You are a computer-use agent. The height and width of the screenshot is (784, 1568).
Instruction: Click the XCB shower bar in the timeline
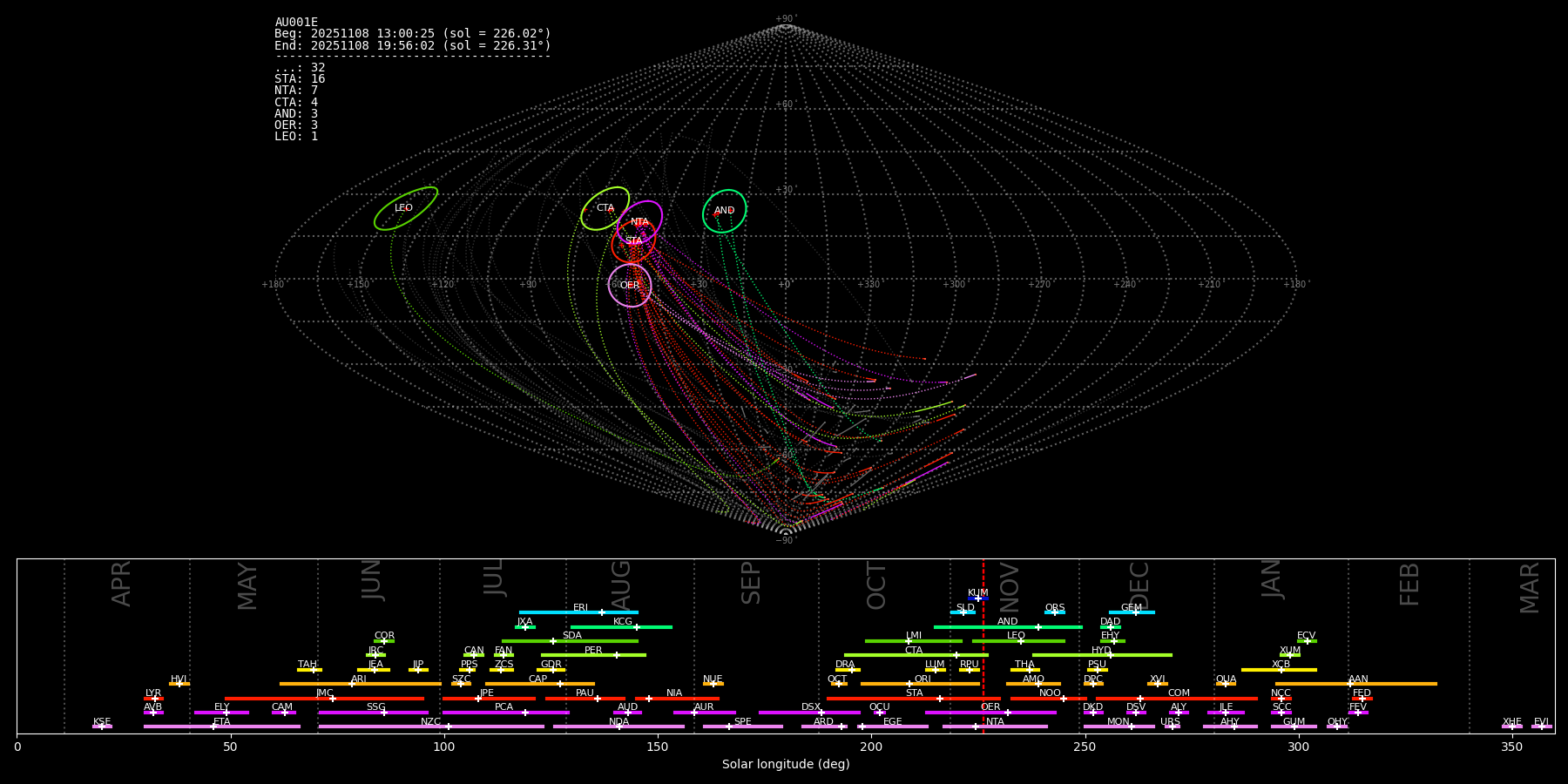pos(1279,669)
